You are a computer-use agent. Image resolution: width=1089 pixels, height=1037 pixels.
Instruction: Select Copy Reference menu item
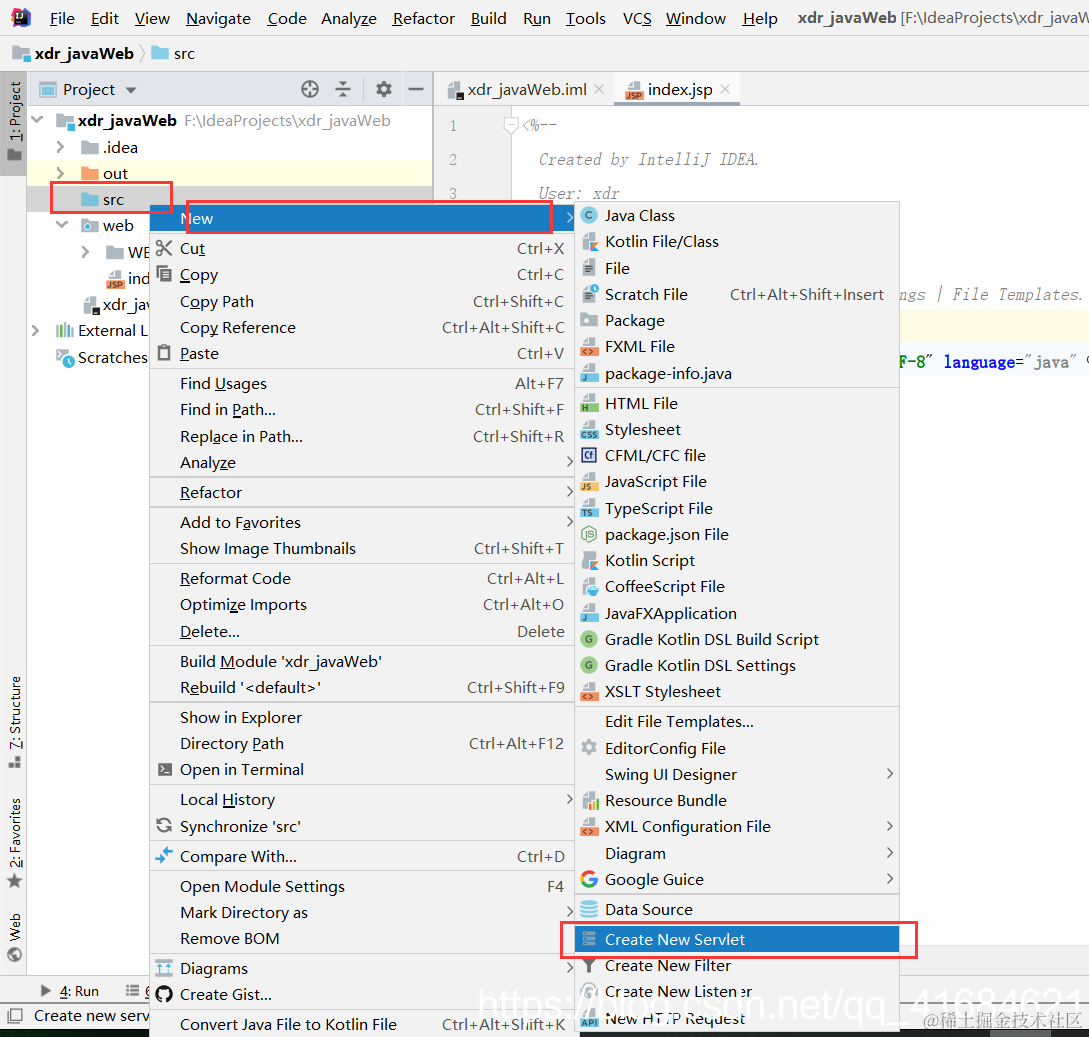[x=362, y=328]
